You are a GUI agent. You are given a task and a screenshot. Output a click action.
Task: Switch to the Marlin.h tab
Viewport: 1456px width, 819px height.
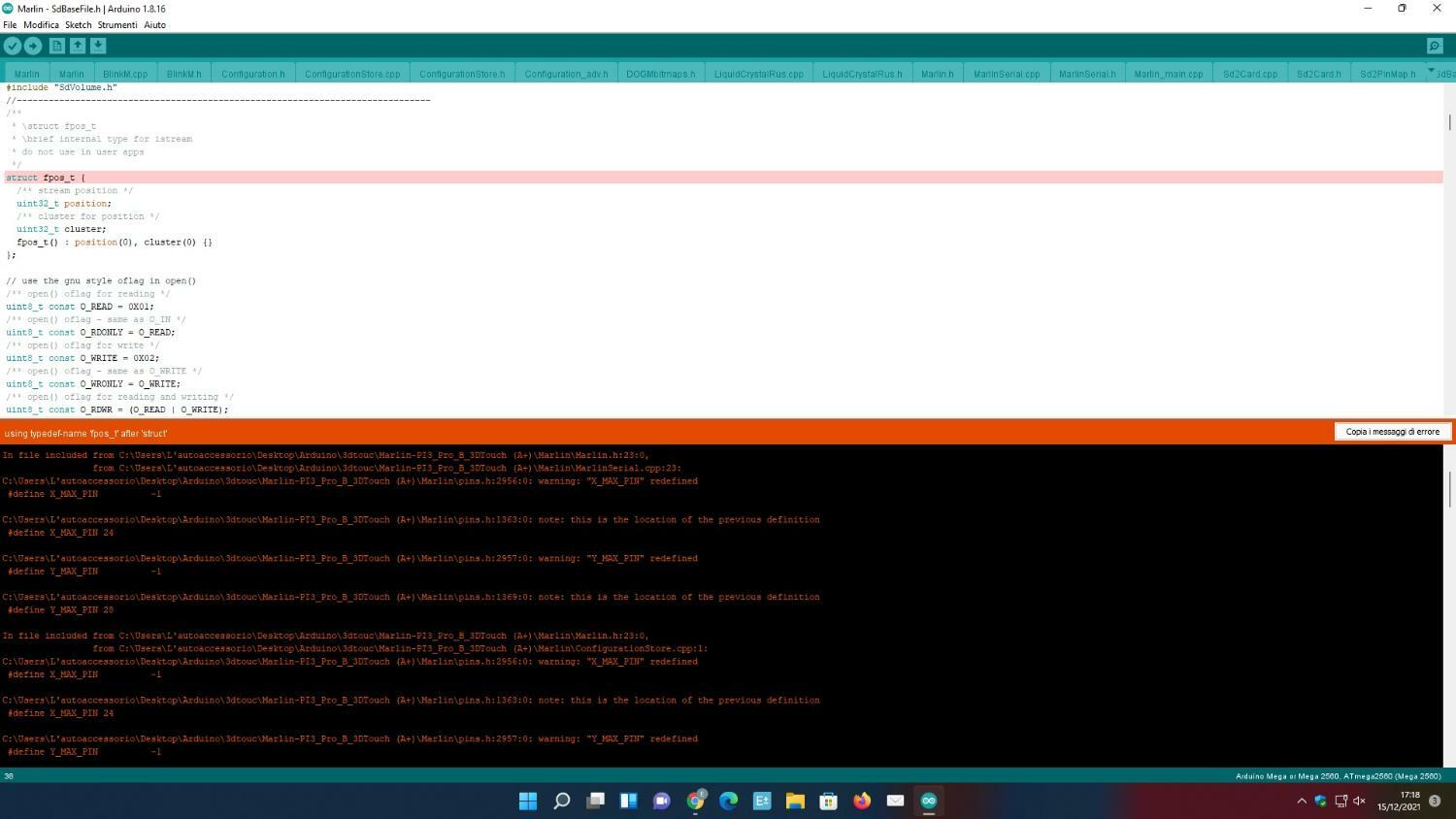(x=937, y=74)
